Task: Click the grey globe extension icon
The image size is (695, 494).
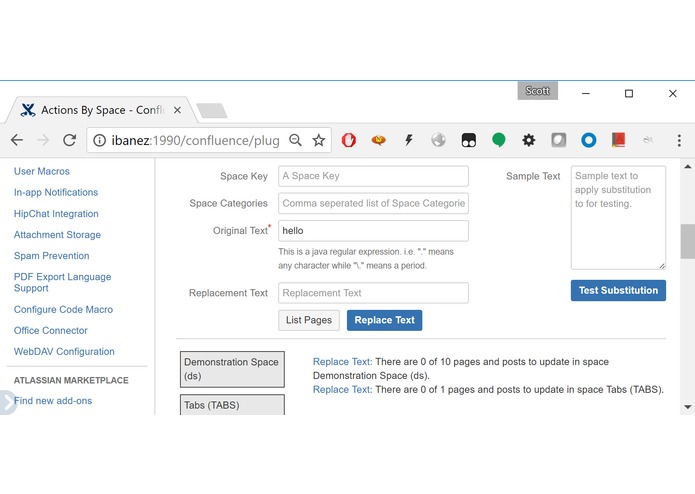Action: (x=438, y=140)
